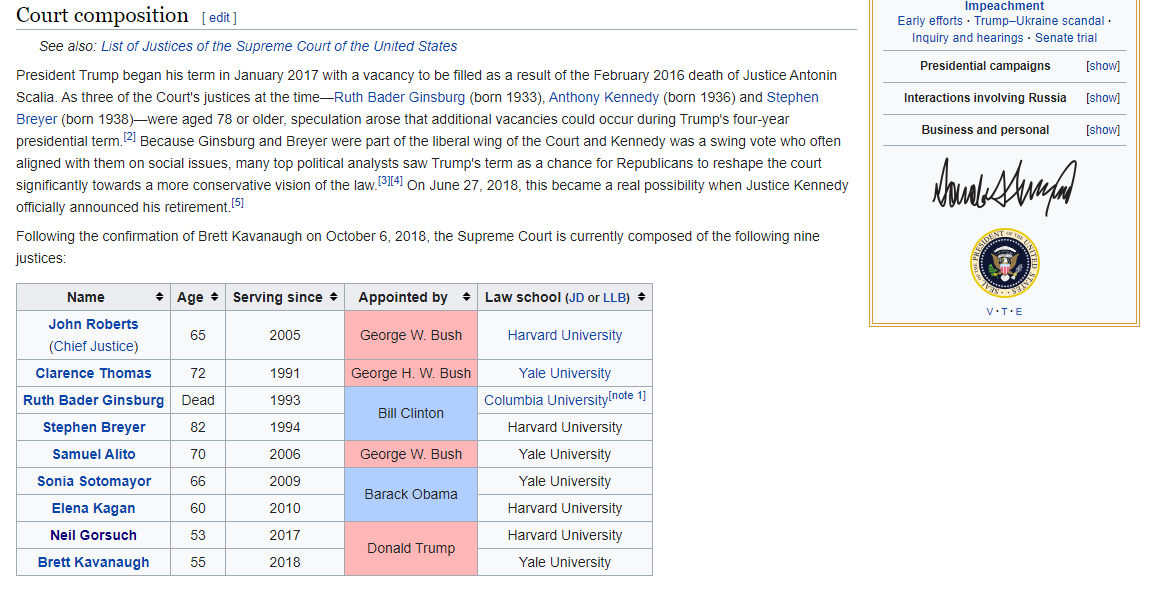Open citation reference 3
The height and width of the screenshot is (589, 1157).
(384, 180)
